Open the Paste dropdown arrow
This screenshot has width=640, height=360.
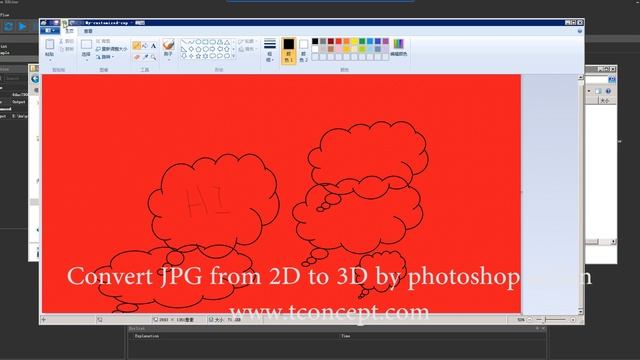(x=50, y=60)
